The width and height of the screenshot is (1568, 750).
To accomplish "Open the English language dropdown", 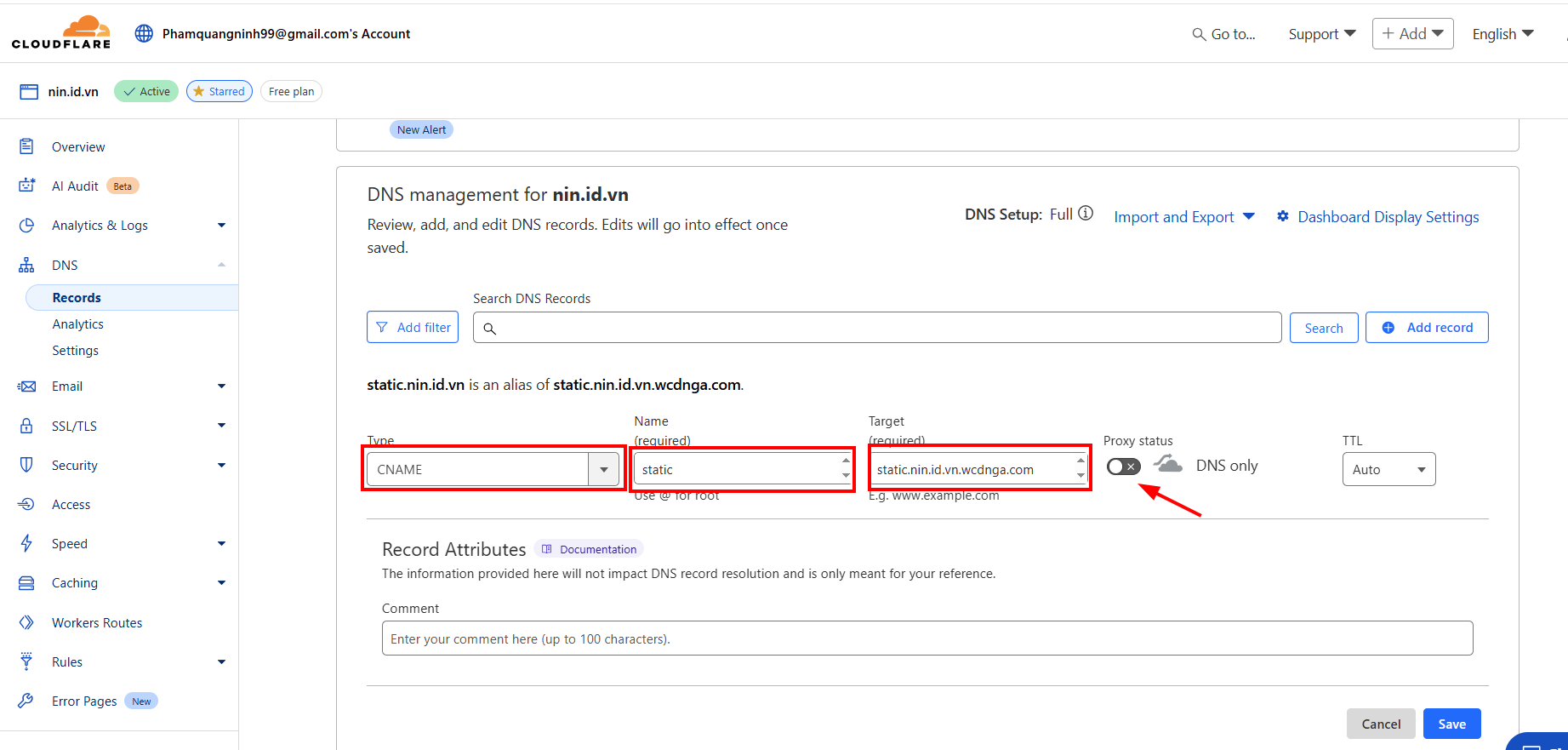I will tap(1502, 34).
